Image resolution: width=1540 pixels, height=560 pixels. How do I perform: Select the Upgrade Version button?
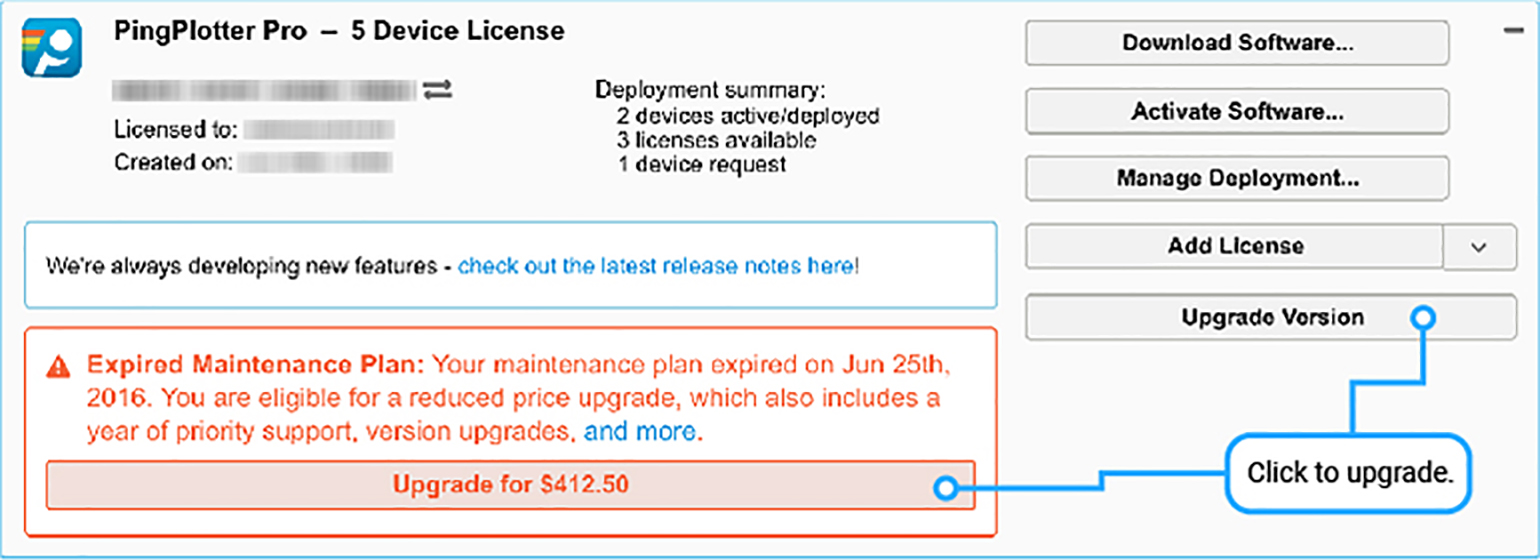click(x=1271, y=318)
